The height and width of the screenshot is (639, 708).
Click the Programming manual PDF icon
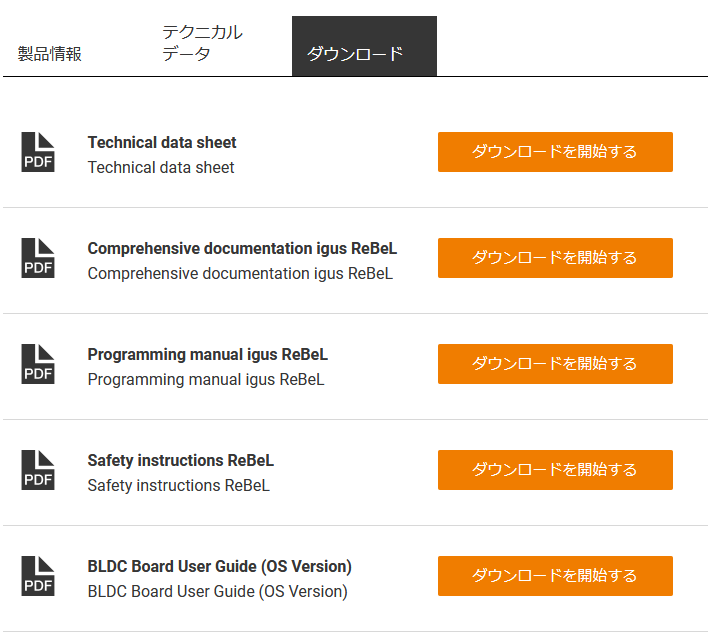(x=38, y=364)
